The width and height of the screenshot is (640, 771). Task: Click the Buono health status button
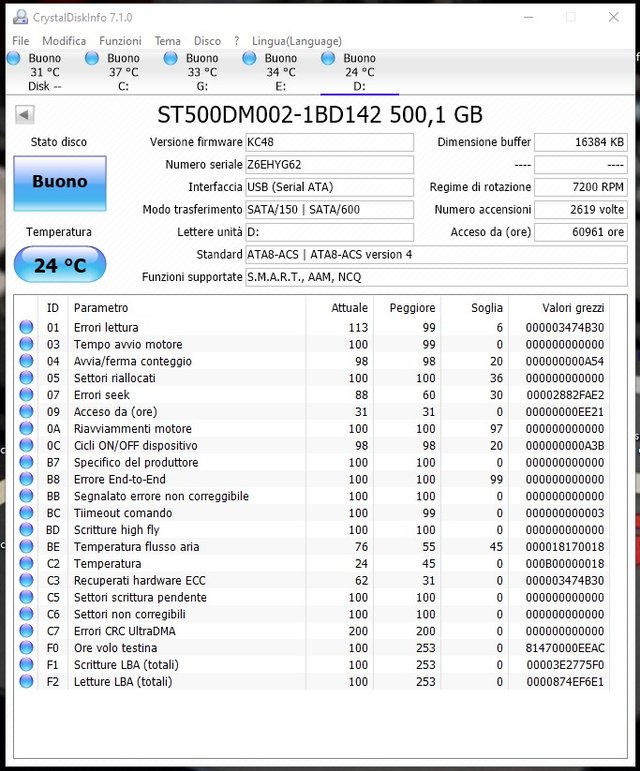pyautogui.click(x=60, y=183)
